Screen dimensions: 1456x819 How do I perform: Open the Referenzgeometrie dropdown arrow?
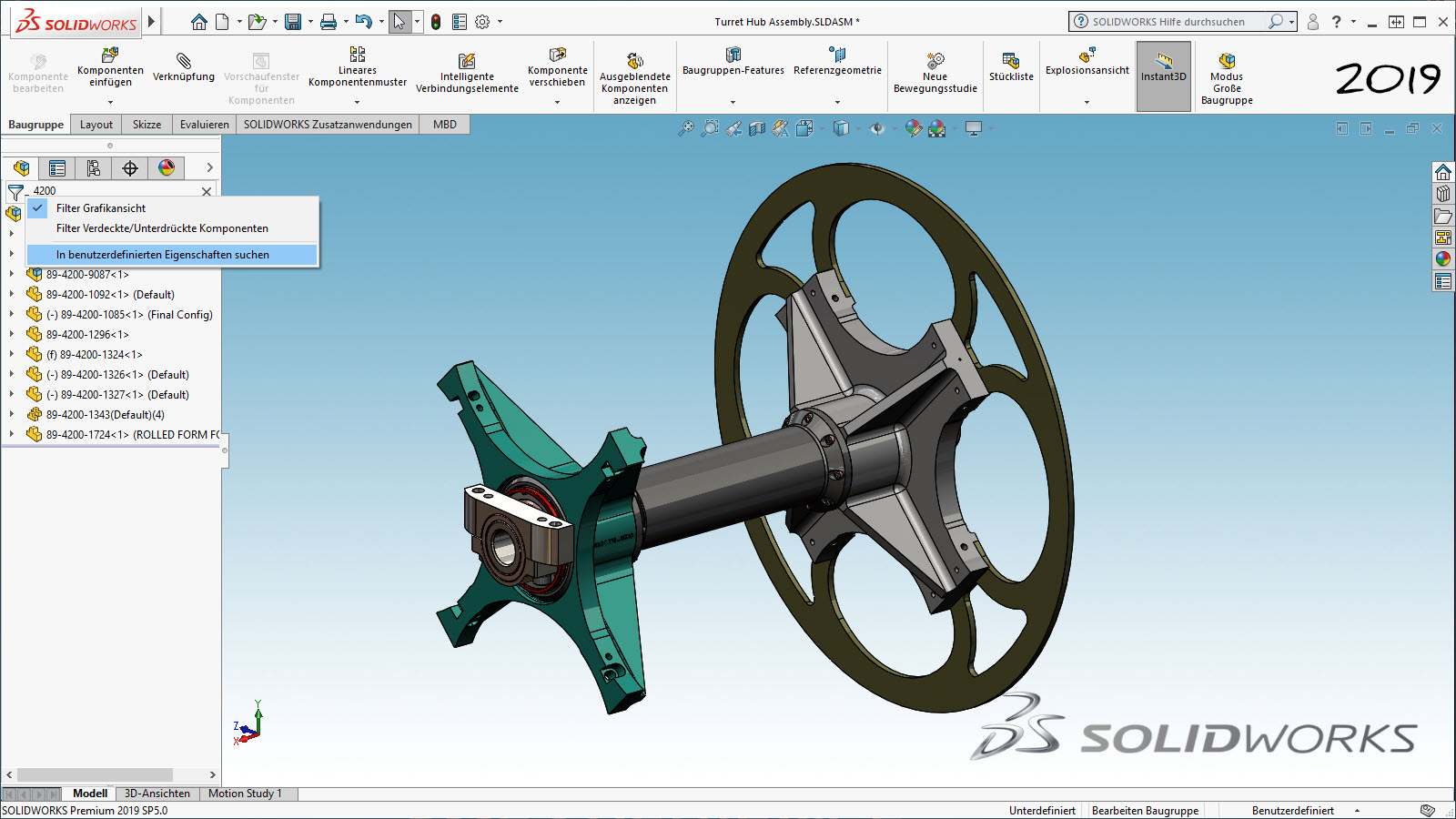(x=836, y=102)
